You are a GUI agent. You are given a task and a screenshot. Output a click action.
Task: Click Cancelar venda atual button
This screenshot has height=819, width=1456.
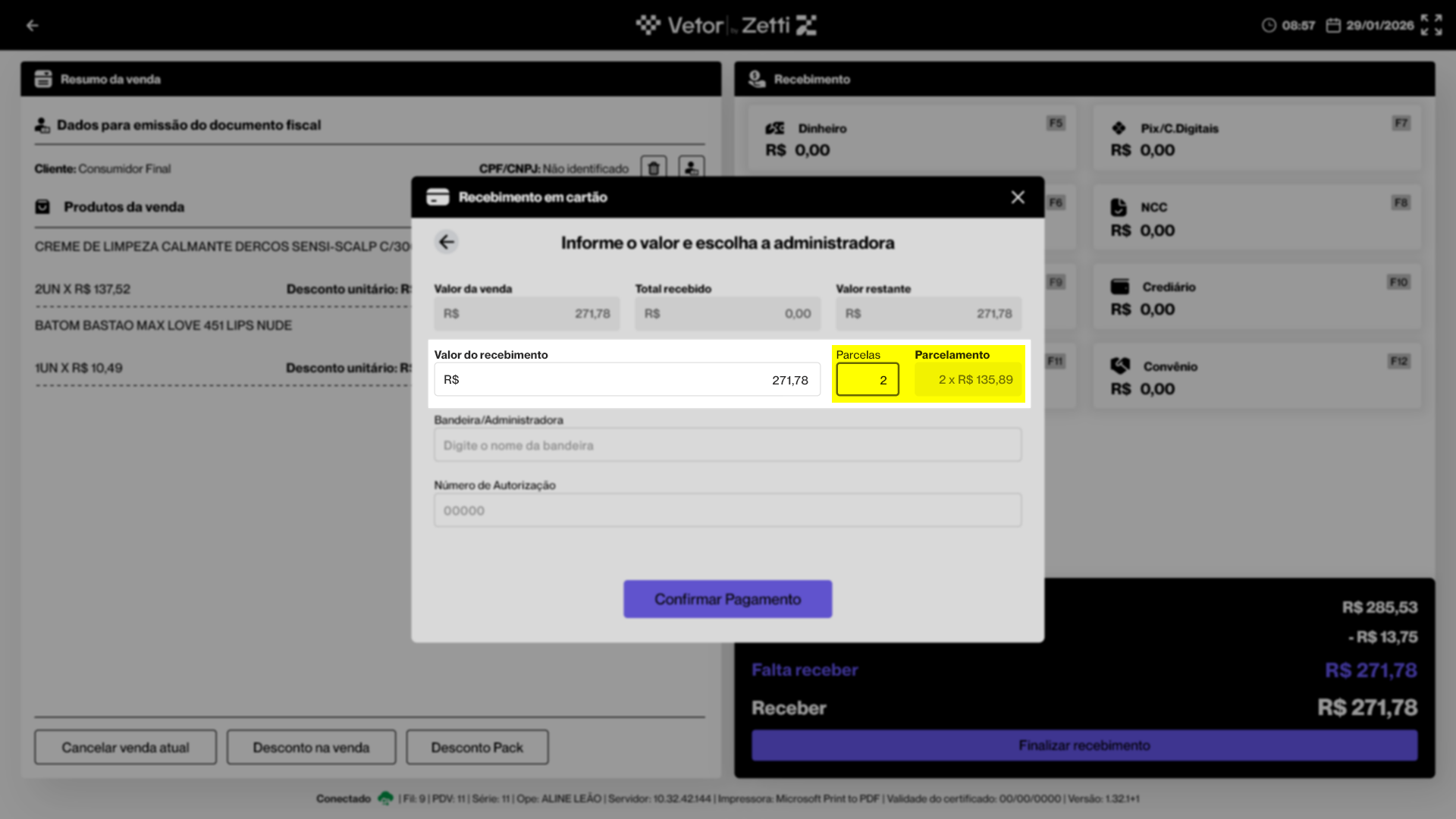(x=125, y=748)
